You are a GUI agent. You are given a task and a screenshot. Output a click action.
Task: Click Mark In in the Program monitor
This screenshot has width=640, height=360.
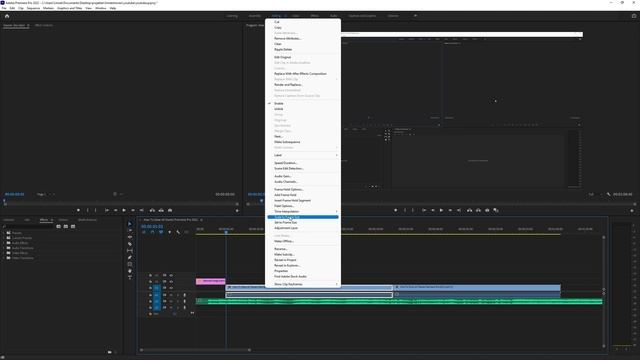tap(404, 210)
